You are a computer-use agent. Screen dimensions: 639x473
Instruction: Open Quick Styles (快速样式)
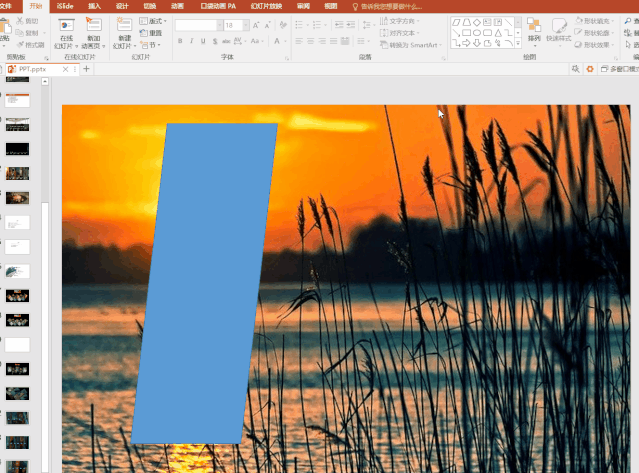coord(558,30)
